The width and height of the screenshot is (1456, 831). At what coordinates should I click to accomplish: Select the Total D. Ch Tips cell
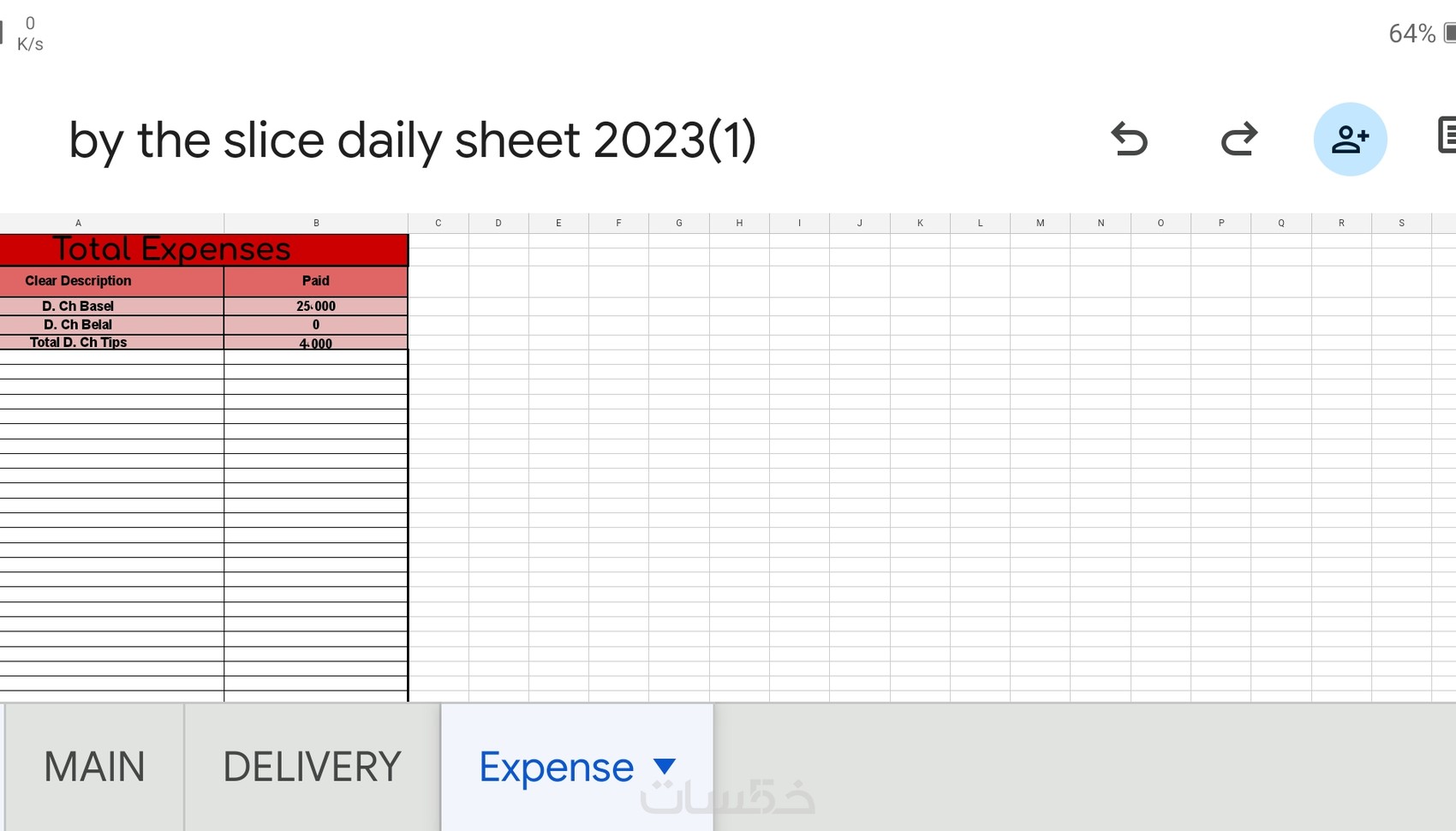pos(78,343)
